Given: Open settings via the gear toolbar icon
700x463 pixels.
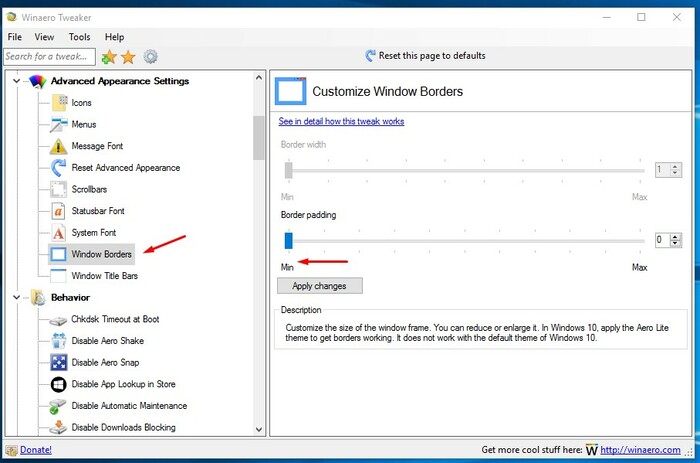Looking at the screenshot, I should pos(150,57).
